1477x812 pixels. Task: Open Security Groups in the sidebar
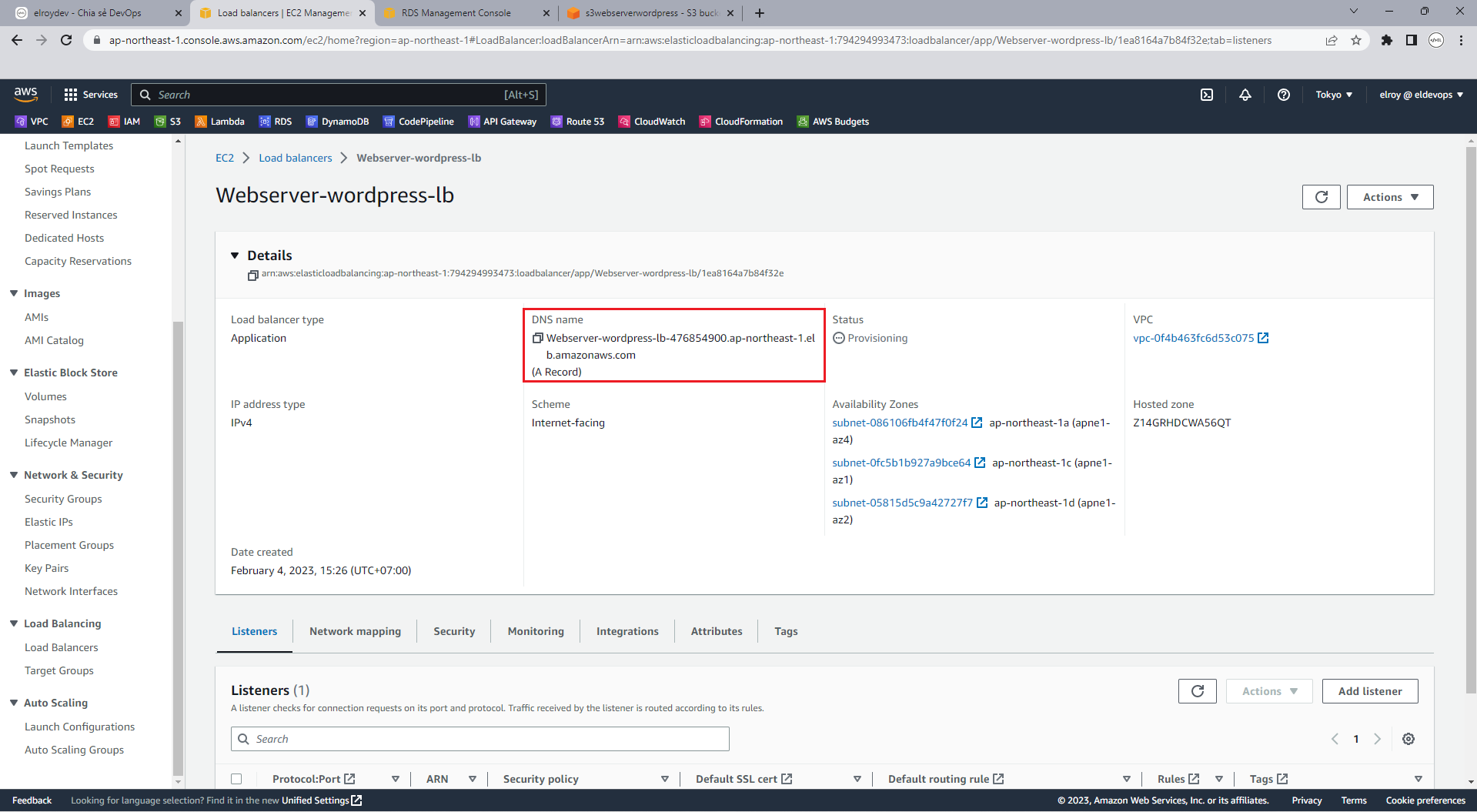tap(63, 499)
